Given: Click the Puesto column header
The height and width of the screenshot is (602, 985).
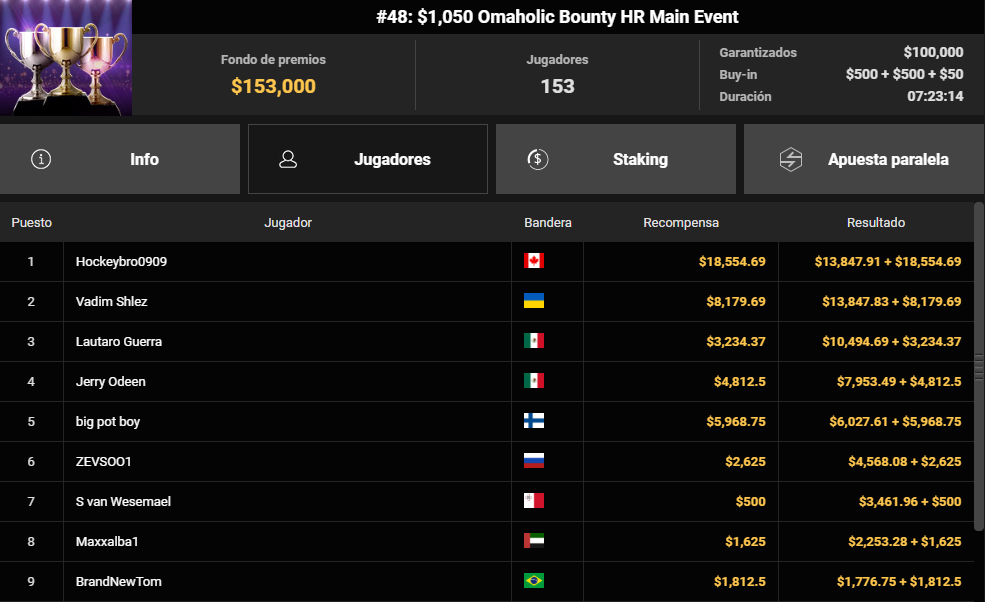Looking at the screenshot, I should 32,223.
